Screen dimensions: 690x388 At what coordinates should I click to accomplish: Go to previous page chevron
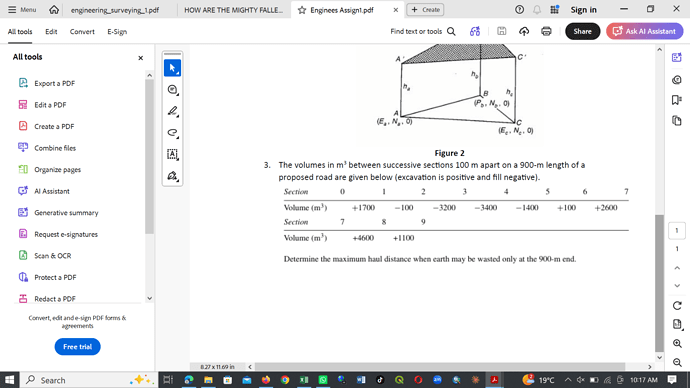tap(677, 267)
